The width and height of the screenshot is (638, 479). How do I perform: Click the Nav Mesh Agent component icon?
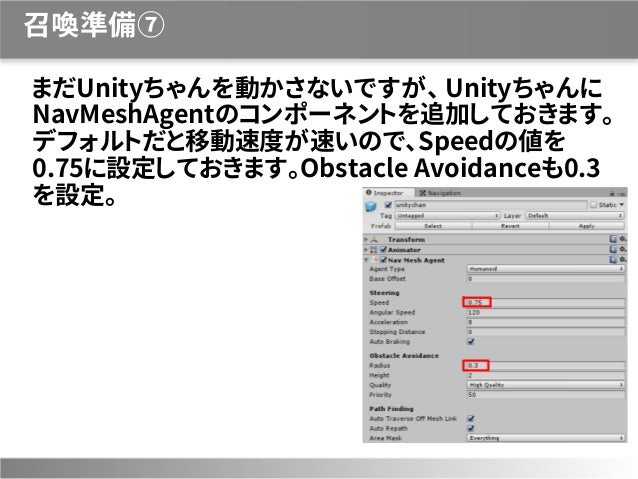click(x=375, y=260)
